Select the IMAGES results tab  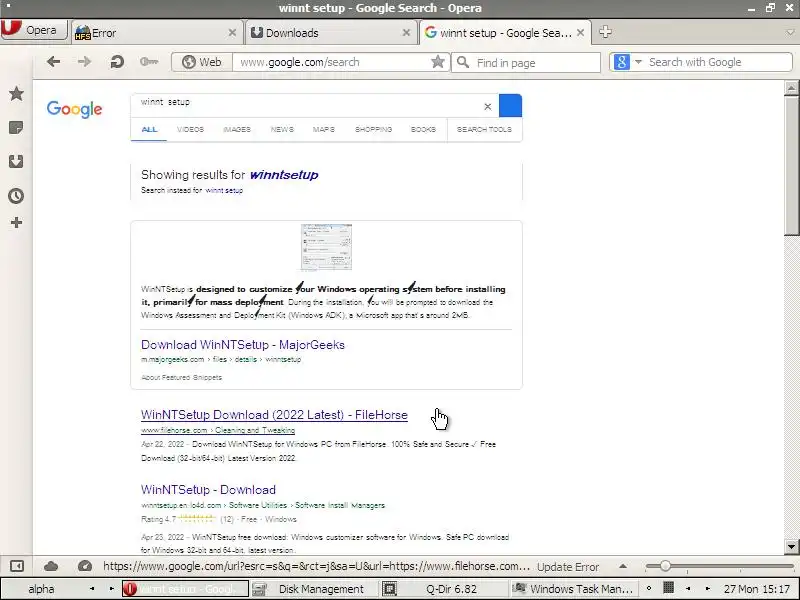237,130
